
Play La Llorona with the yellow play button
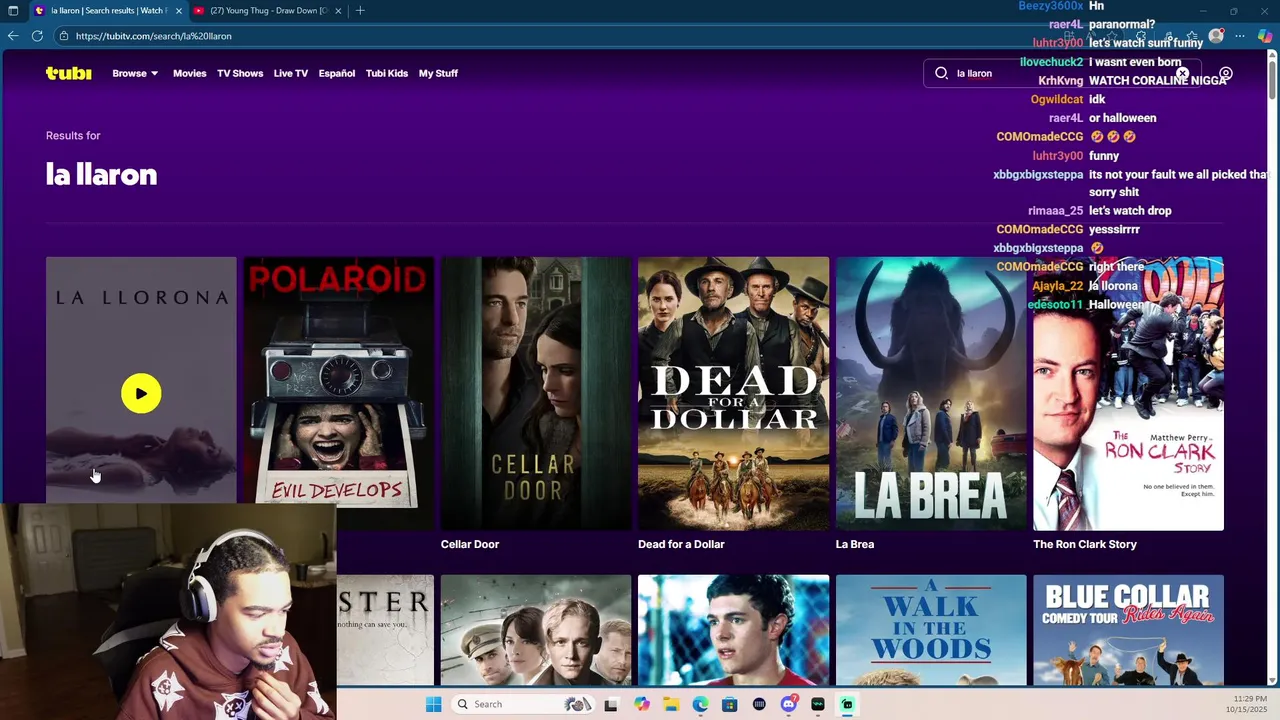(x=141, y=393)
